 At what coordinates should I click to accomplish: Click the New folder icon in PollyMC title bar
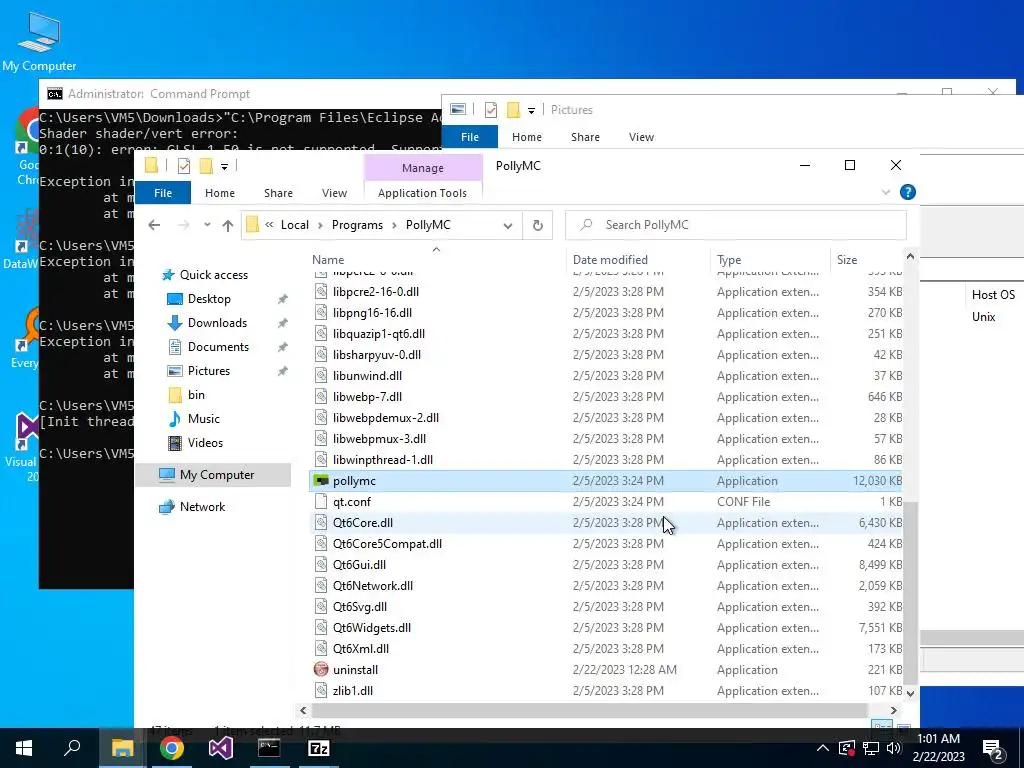tap(205, 166)
